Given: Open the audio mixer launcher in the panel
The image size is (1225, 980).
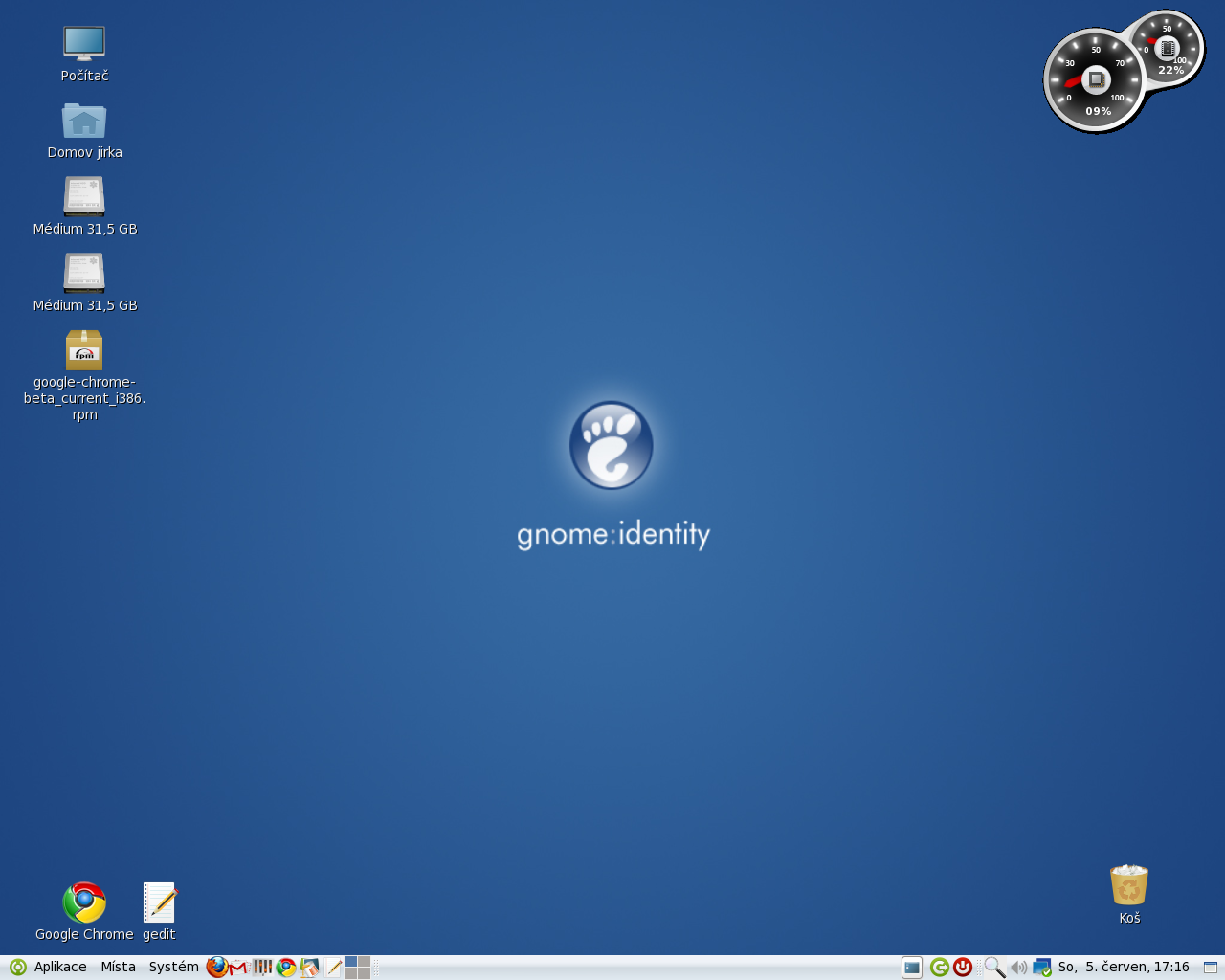Looking at the screenshot, I should click(x=262, y=968).
